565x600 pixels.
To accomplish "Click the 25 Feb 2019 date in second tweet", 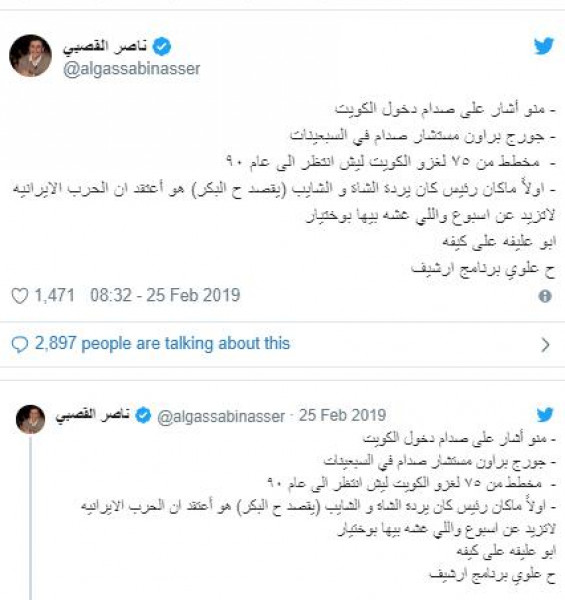I will [x=342, y=415].
